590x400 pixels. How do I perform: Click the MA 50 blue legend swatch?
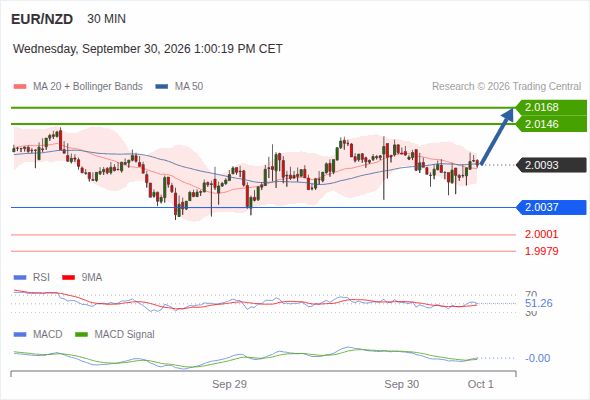pos(161,87)
